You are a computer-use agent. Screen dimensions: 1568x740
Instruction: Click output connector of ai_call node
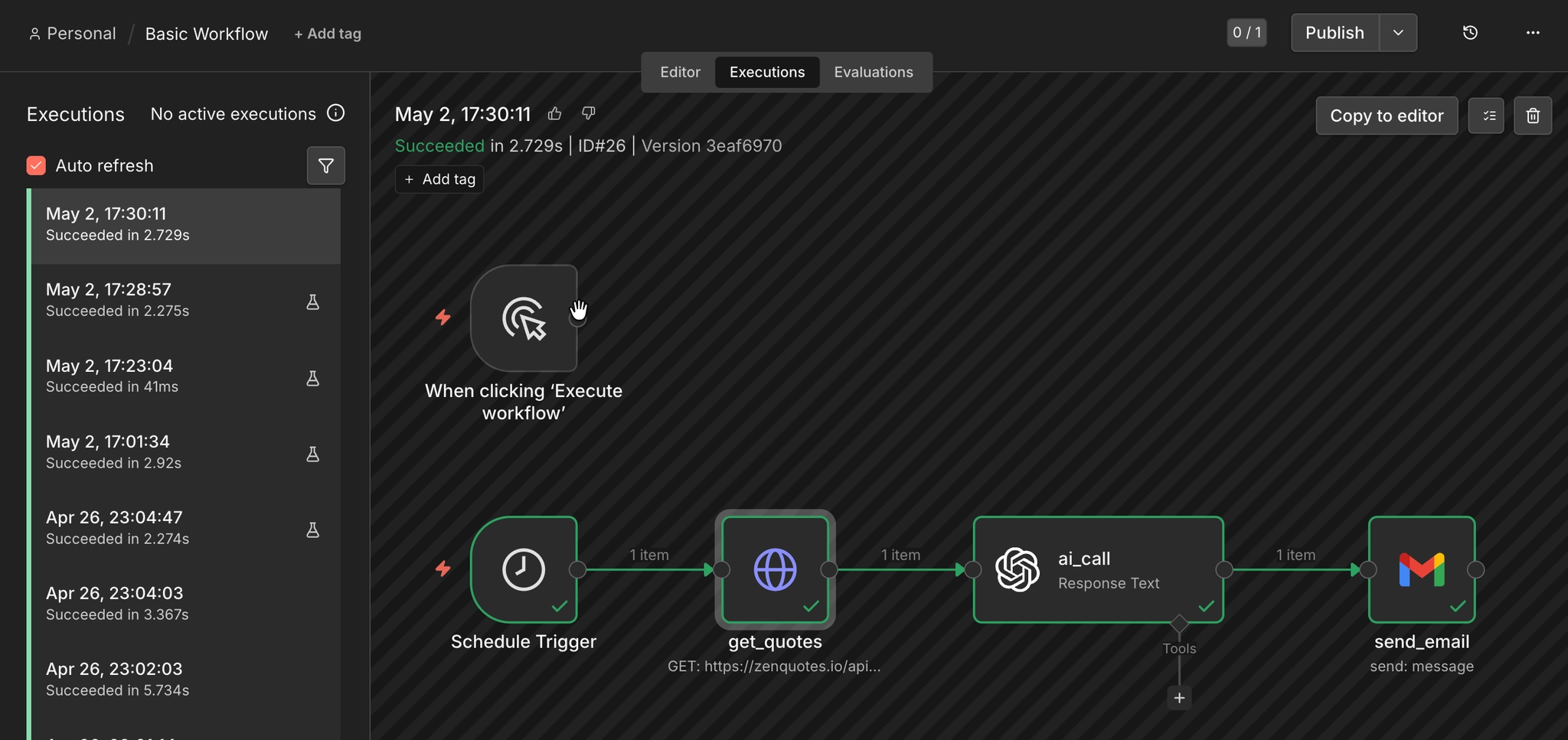pos(1224,569)
